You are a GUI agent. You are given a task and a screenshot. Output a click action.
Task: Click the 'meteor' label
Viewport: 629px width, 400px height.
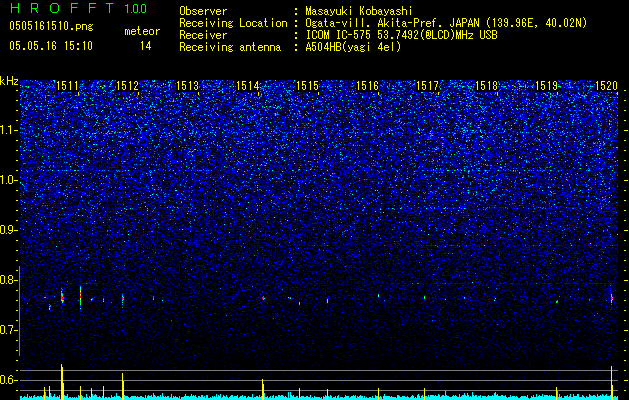click(x=142, y=31)
